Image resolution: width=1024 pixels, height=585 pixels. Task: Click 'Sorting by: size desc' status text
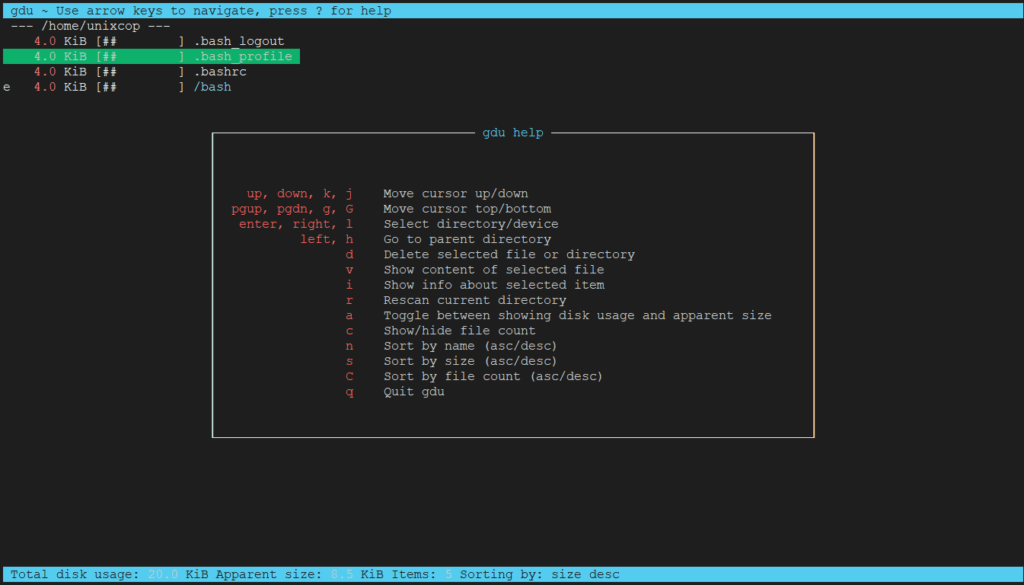coord(539,575)
